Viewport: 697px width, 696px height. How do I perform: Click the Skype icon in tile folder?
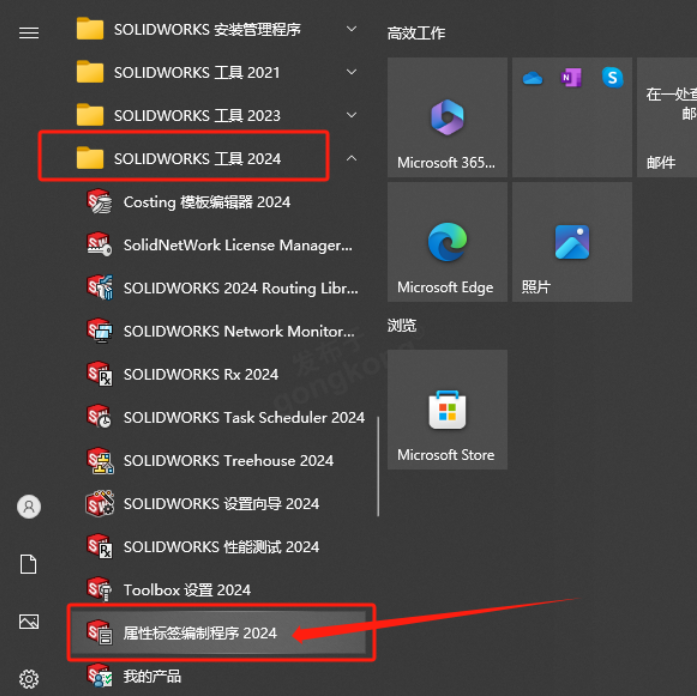pos(613,78)
